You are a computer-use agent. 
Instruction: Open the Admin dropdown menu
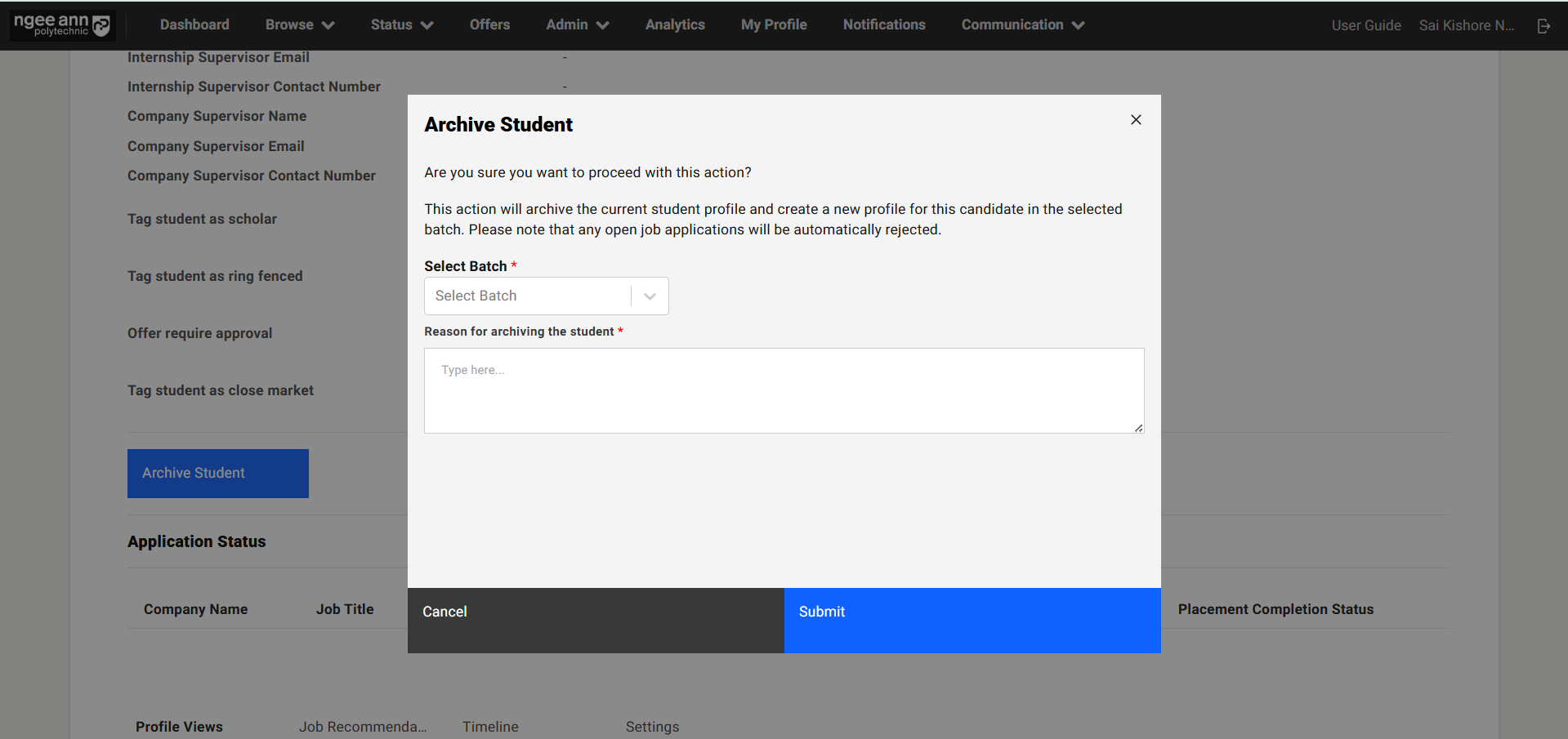[576, 24]
